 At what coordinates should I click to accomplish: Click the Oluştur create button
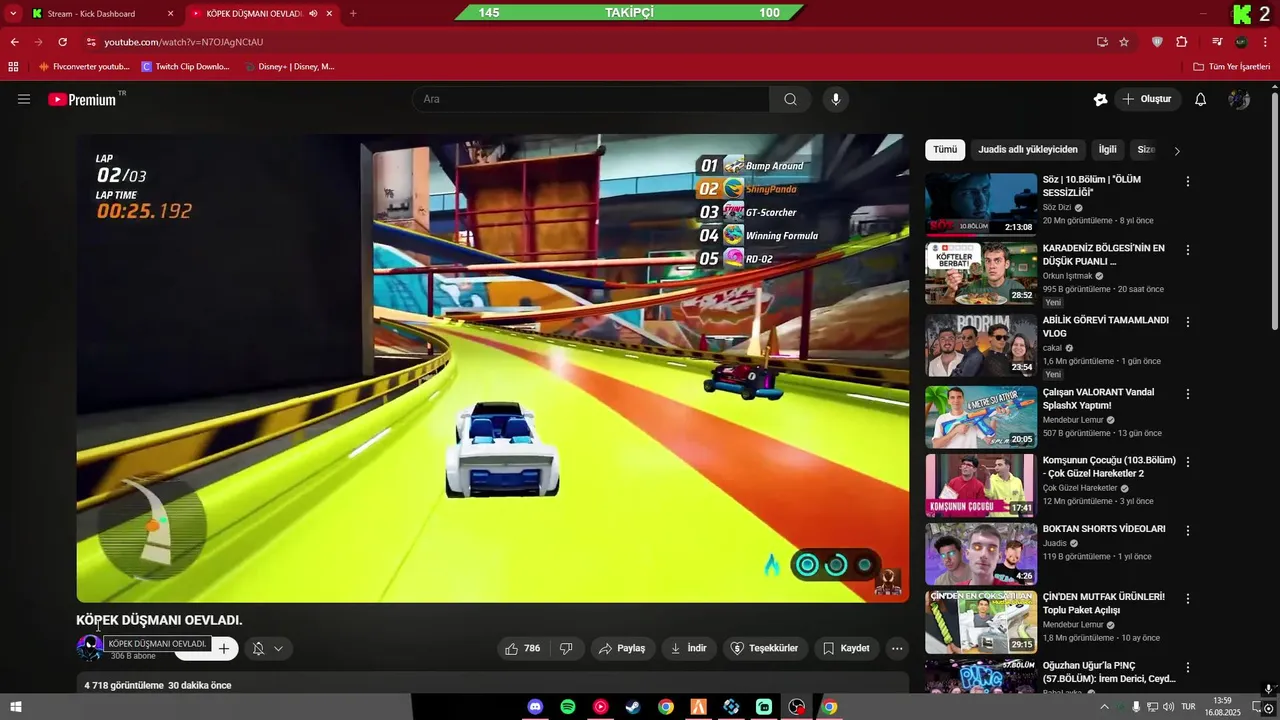(1147, 99)
